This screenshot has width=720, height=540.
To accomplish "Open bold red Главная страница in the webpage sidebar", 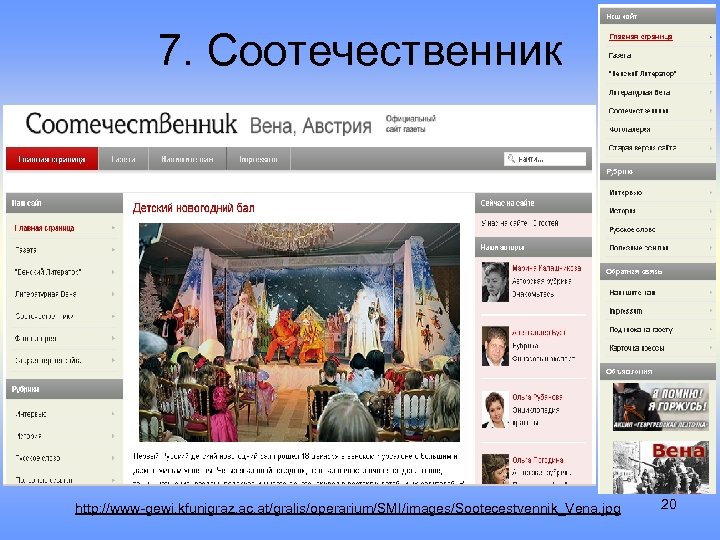I will click(45, 228).
